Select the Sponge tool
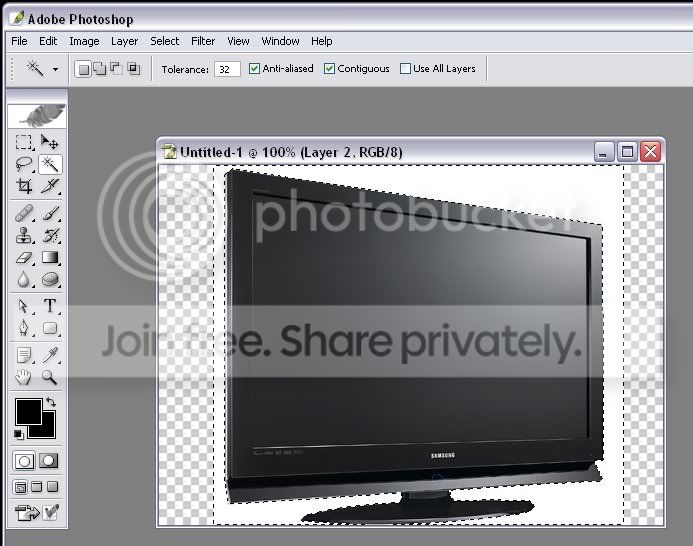This screenshot has width=693, height=546. click(50, 279)
